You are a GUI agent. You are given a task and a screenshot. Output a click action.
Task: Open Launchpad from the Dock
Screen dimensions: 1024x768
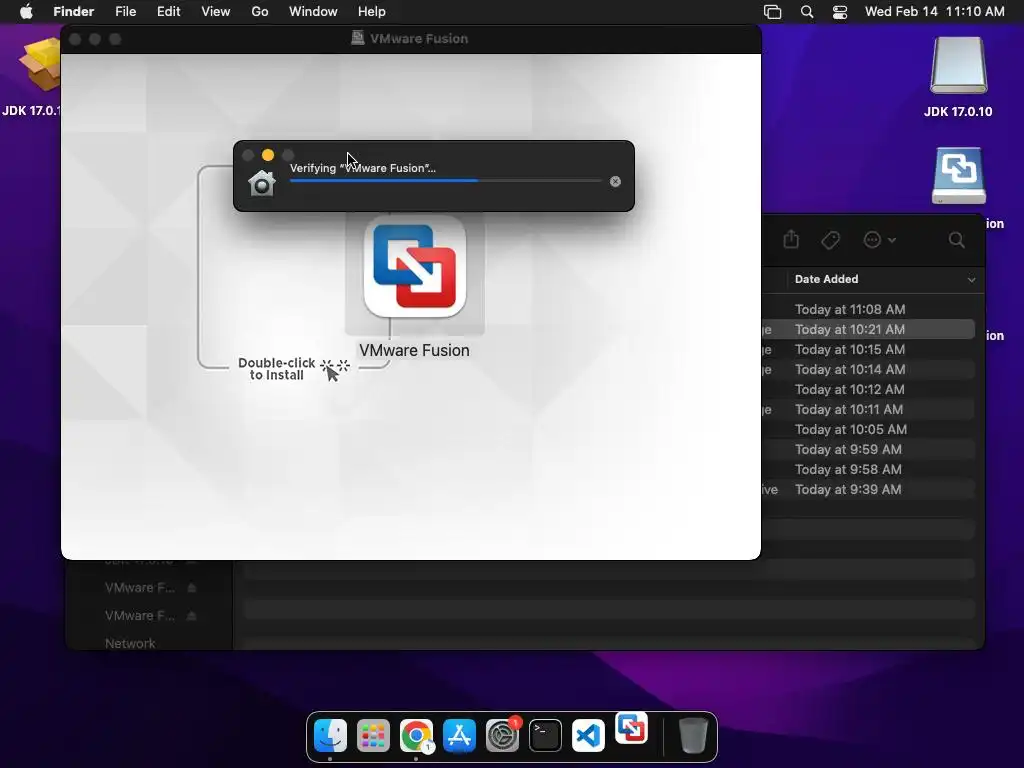374,736
